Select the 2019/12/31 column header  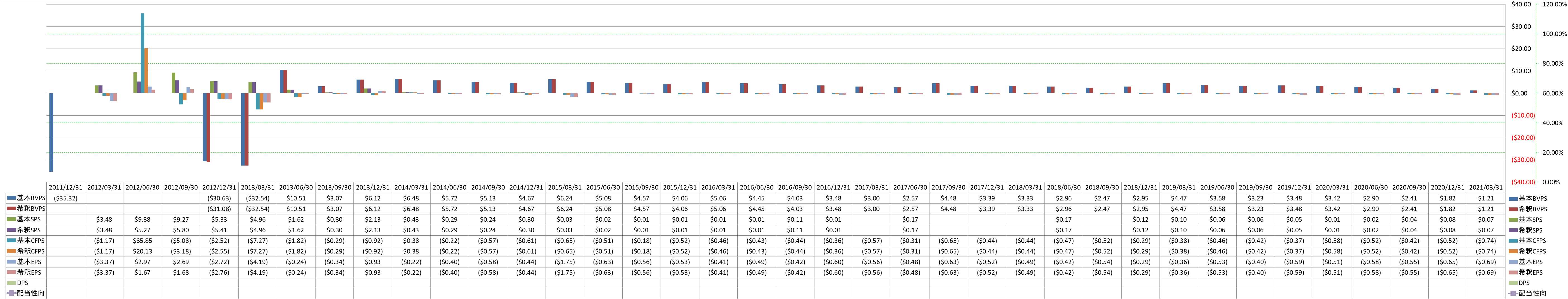point(1294,188)
